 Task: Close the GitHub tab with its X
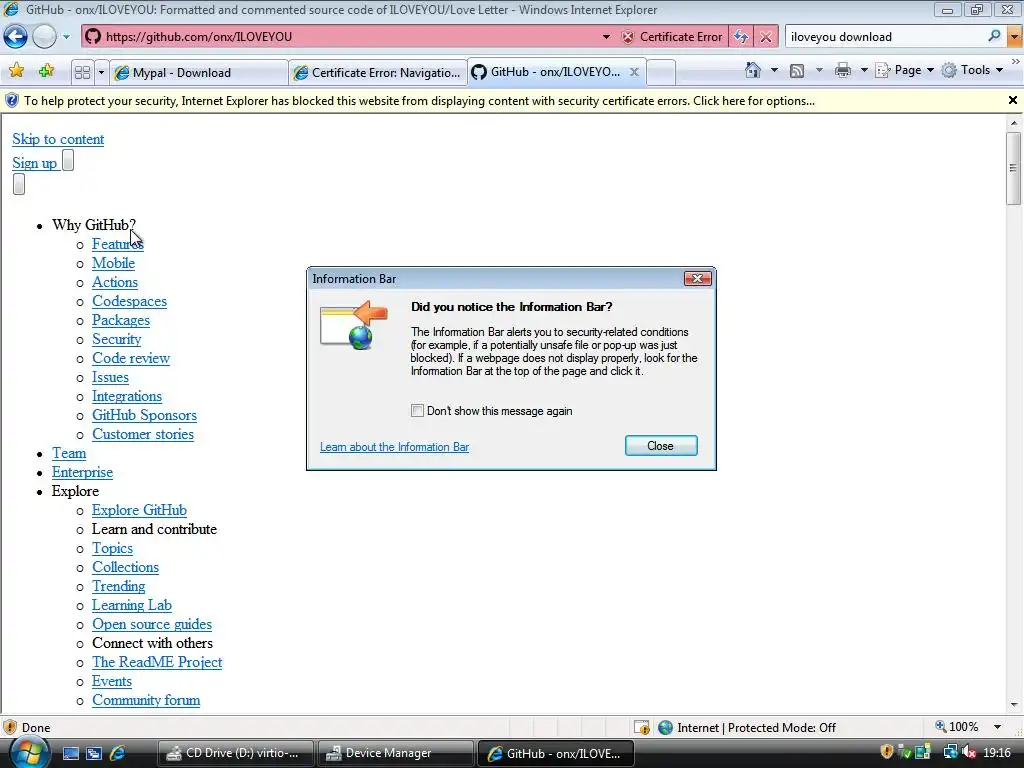pyautogui.click(x=634, y=72)
